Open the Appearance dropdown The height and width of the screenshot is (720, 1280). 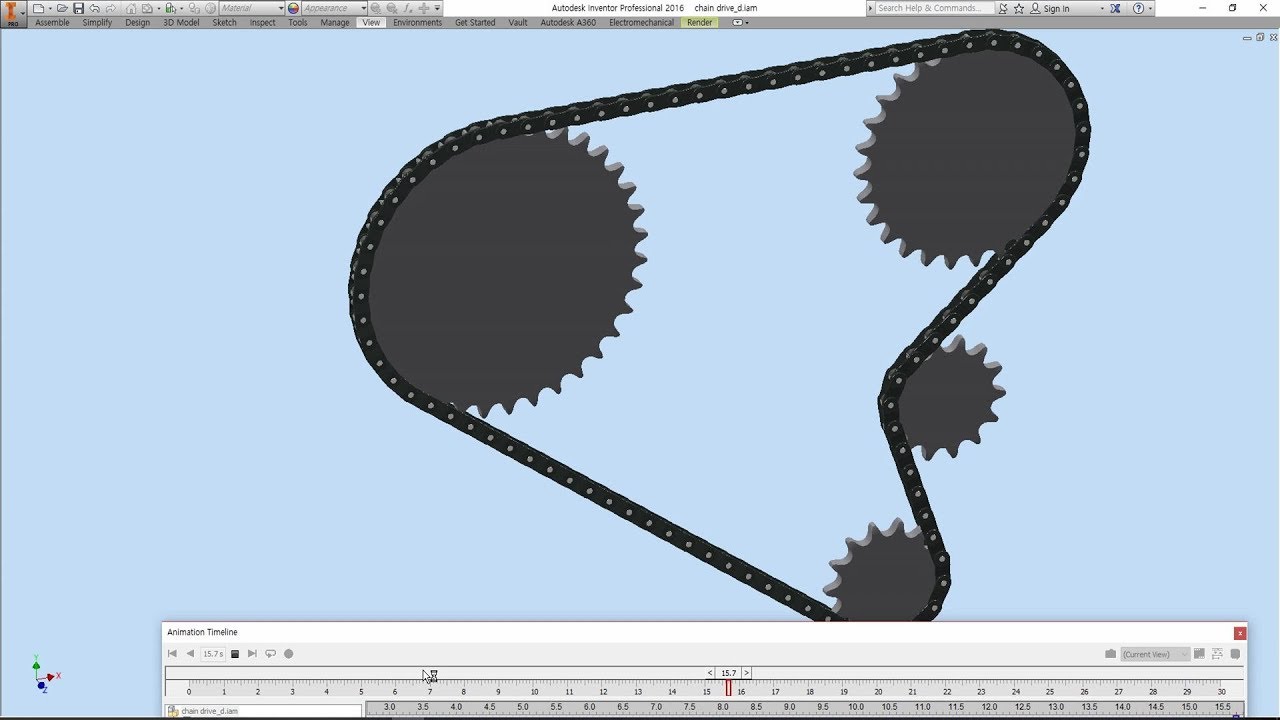pos(335,8)
